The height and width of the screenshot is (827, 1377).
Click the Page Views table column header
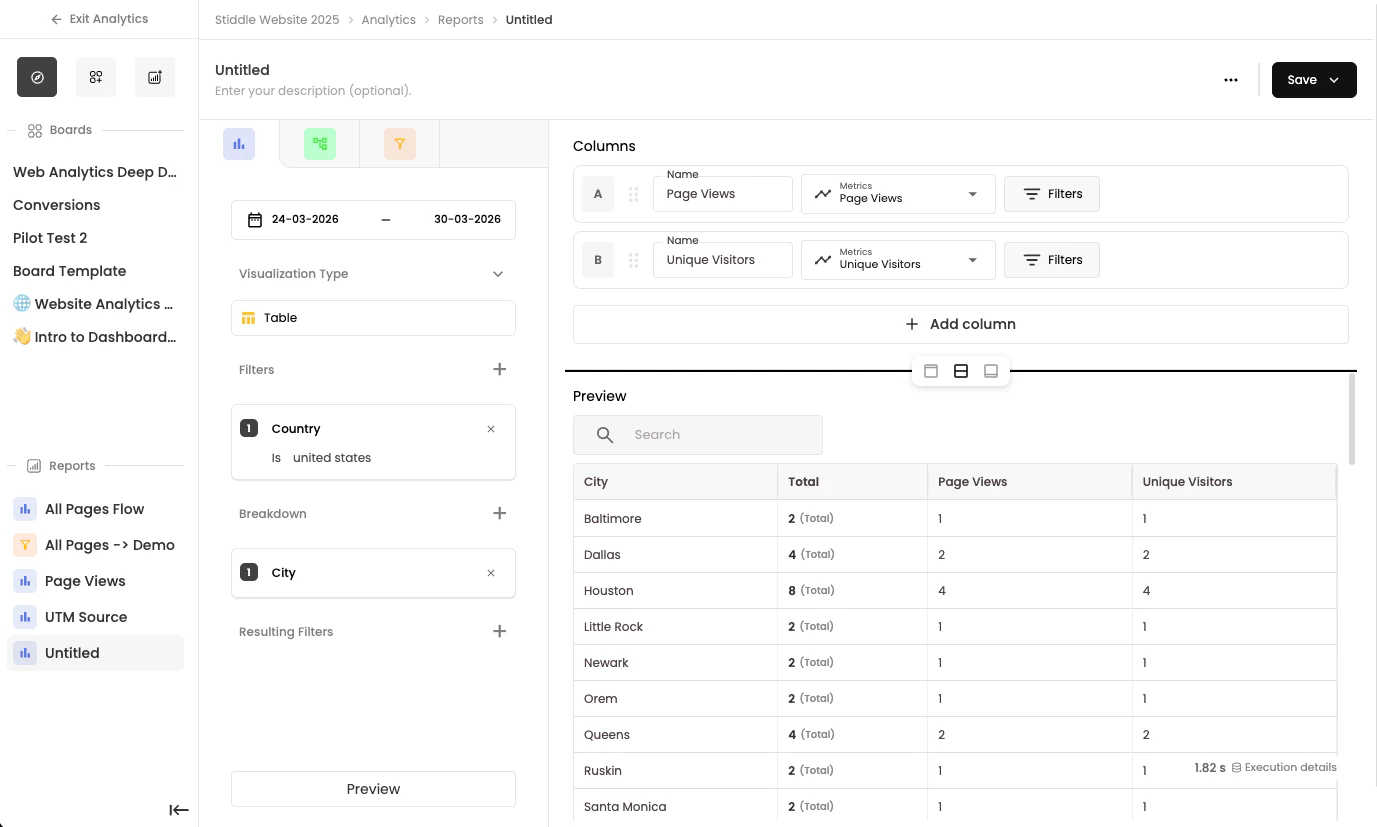coord(1030,482)
